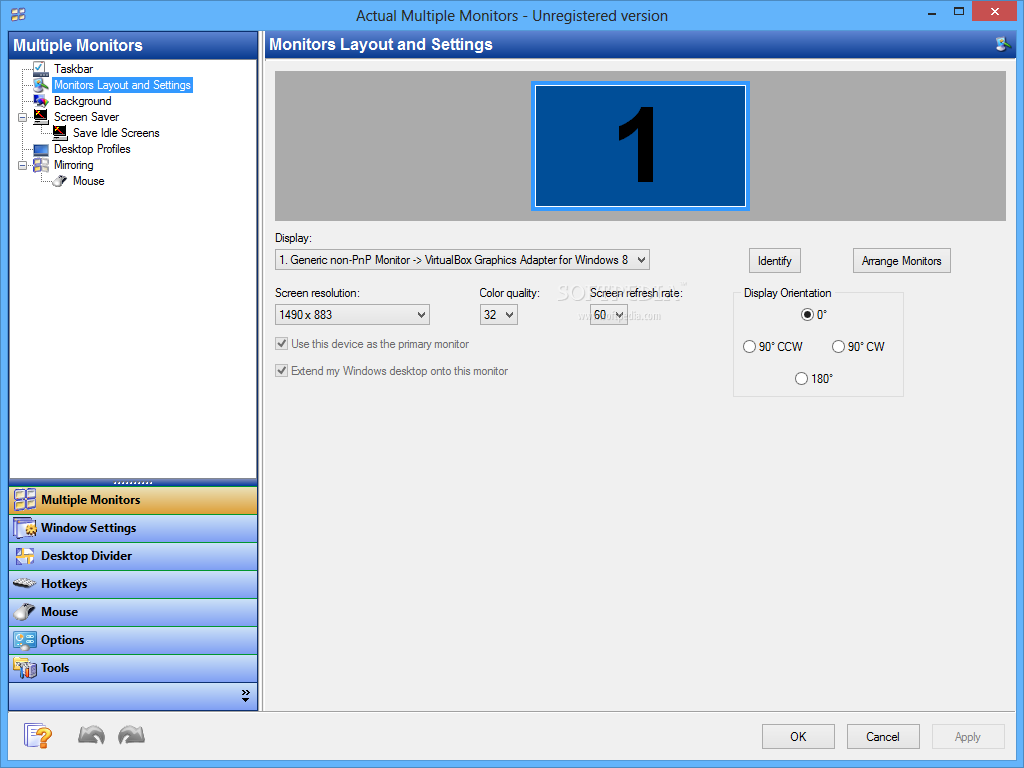This screenshot has width=1024, height=768.
Task: Open the Screen refresh rate dropdown
Action: pyautogui.click(x=609, y=315)
